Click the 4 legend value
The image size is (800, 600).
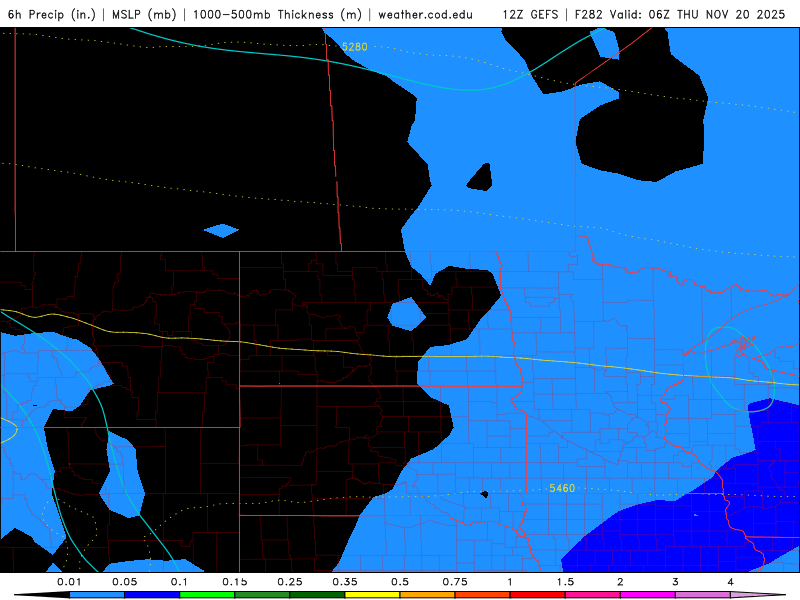(x=731, y=582)
